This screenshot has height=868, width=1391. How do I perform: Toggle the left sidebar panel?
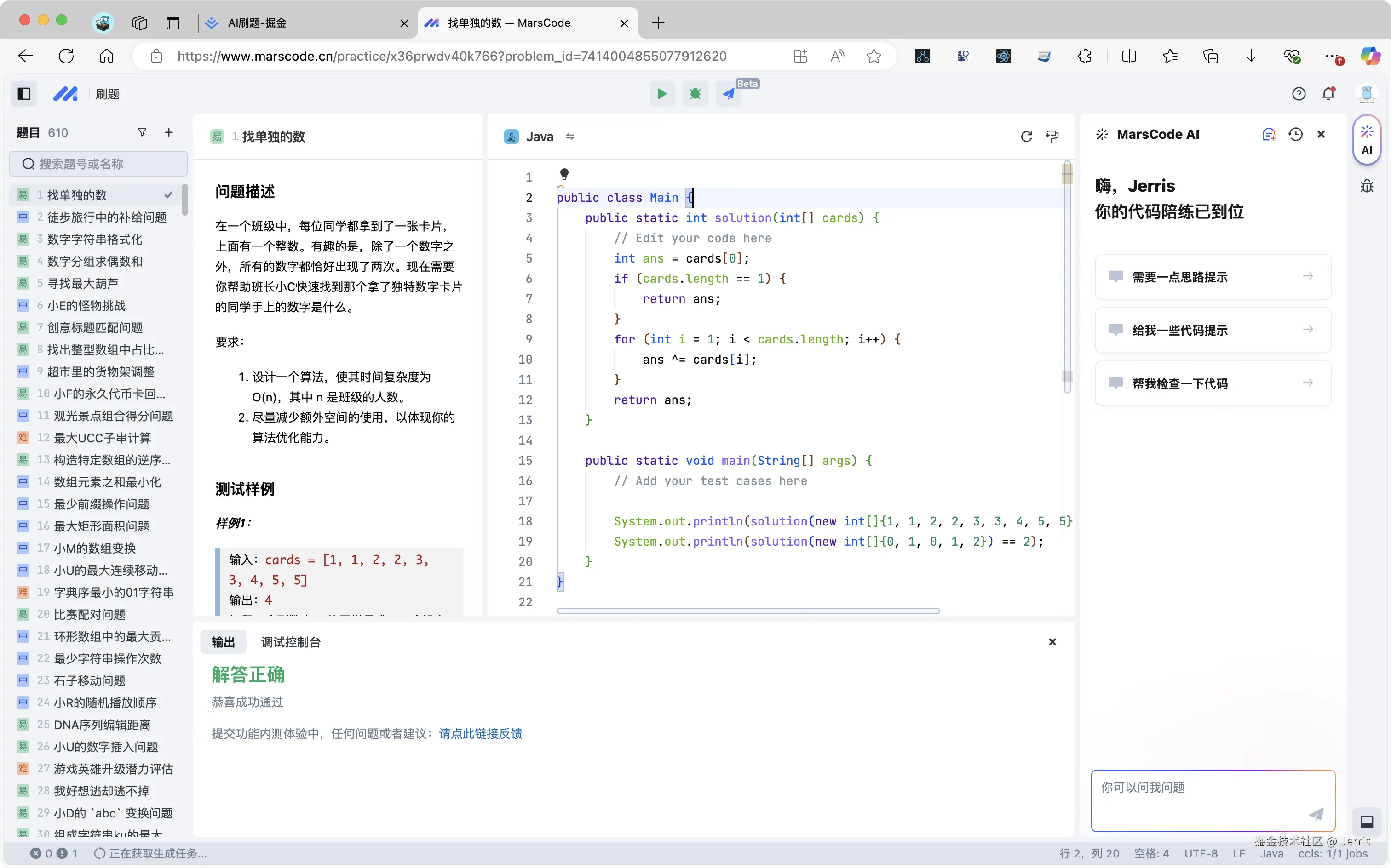point(23,94)
